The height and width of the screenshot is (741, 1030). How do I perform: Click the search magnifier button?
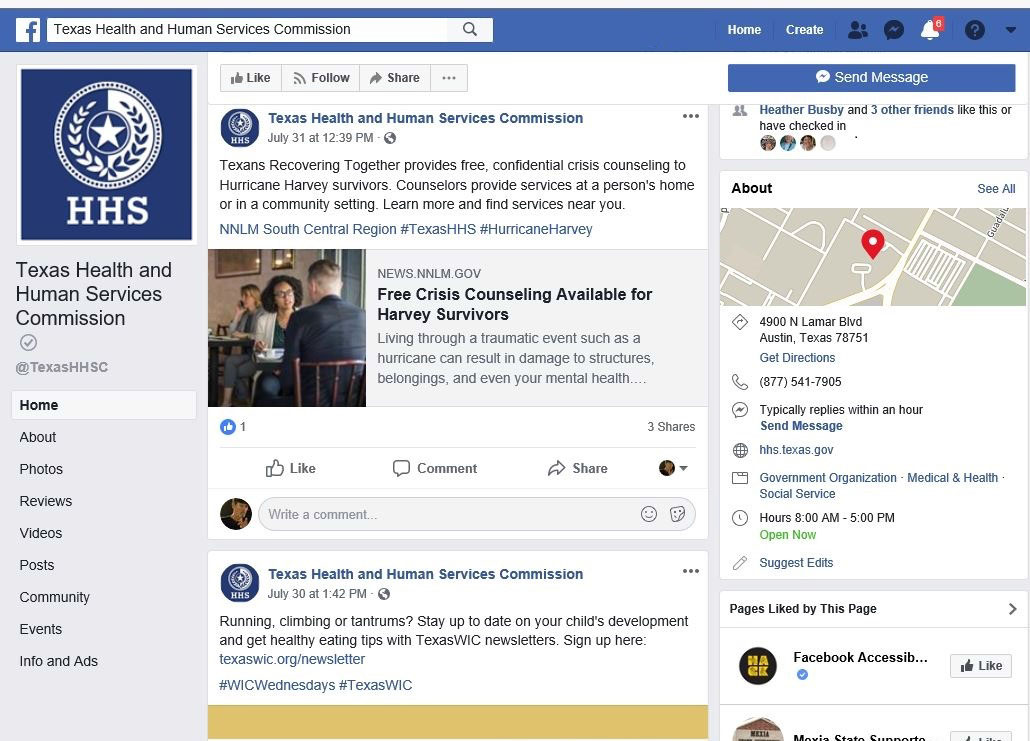click(x=470, y=30)
